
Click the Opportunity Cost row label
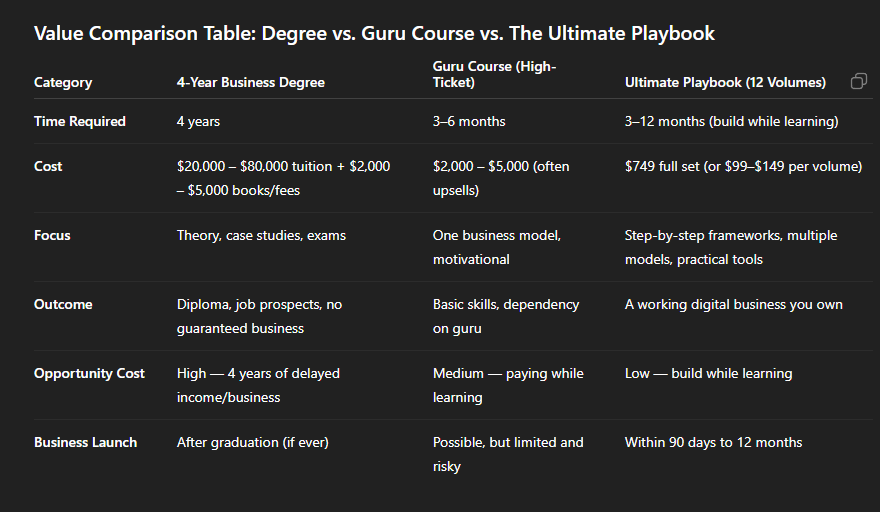pyautogui.click(x=89, y=374)
